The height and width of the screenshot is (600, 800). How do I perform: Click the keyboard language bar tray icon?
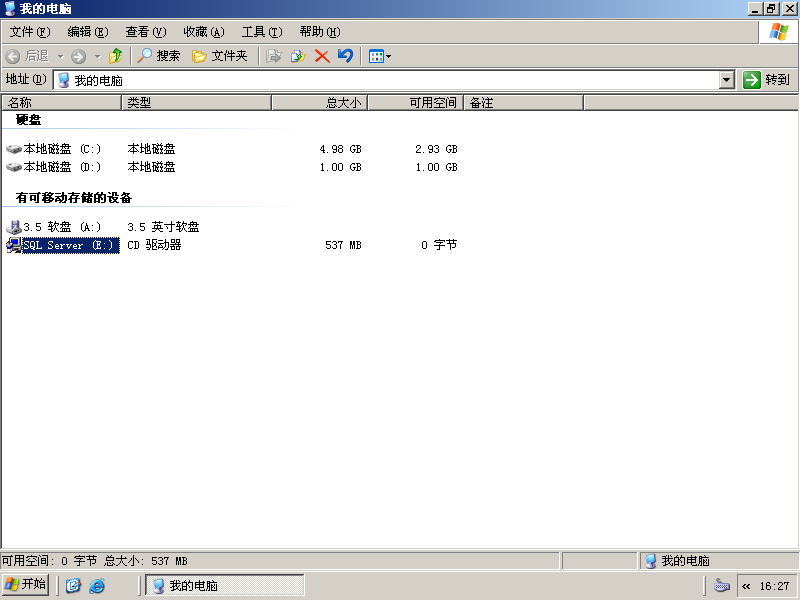pos(721,585)
